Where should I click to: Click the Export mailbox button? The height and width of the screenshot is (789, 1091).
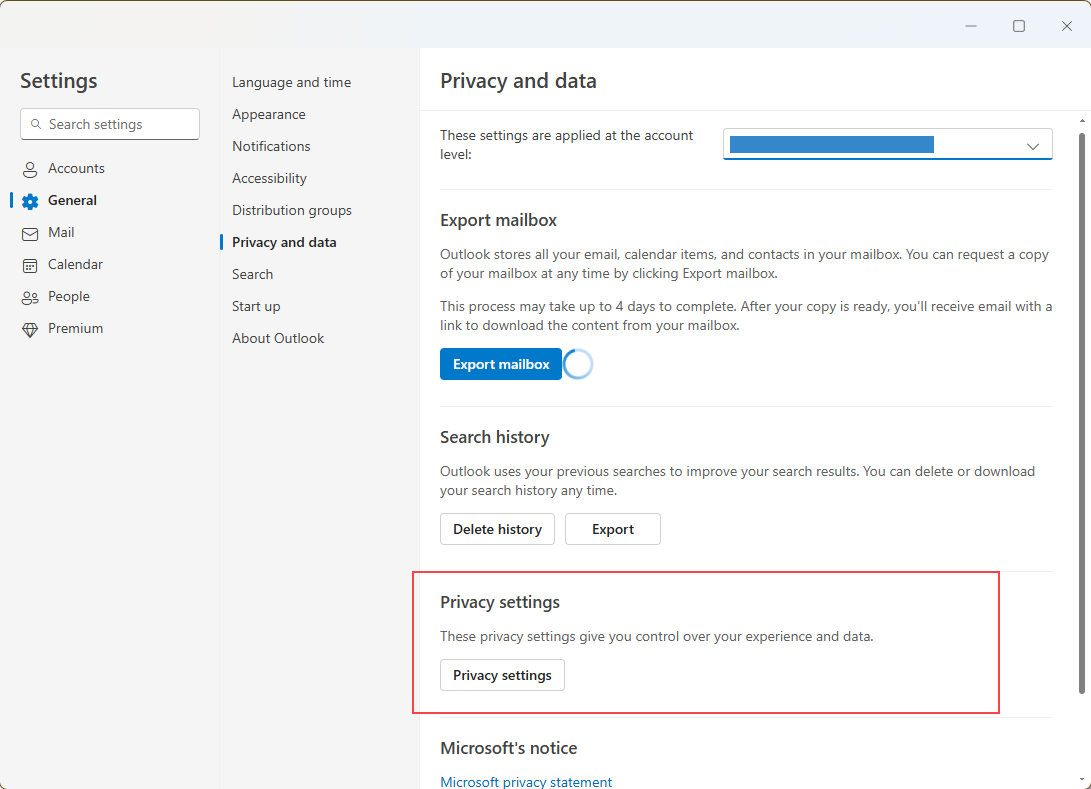(x=501, y=364)
